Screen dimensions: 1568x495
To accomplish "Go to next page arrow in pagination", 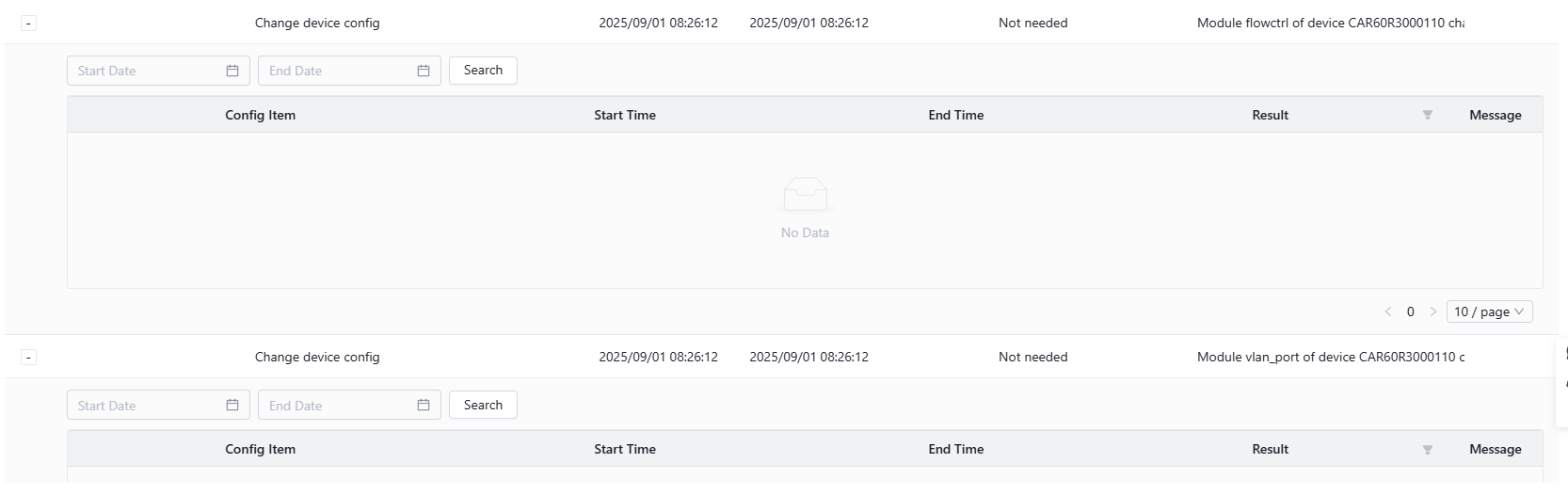I will pos(1433,311).
